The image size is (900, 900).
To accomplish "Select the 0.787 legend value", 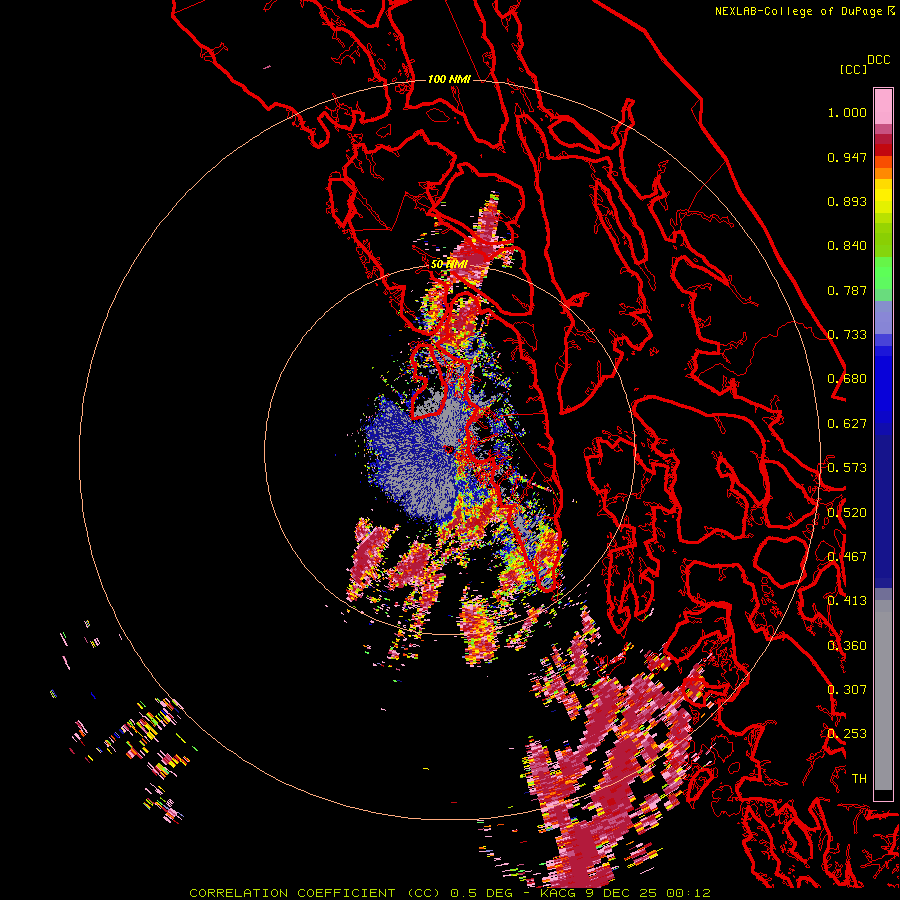I will click(x=847, y=290).
